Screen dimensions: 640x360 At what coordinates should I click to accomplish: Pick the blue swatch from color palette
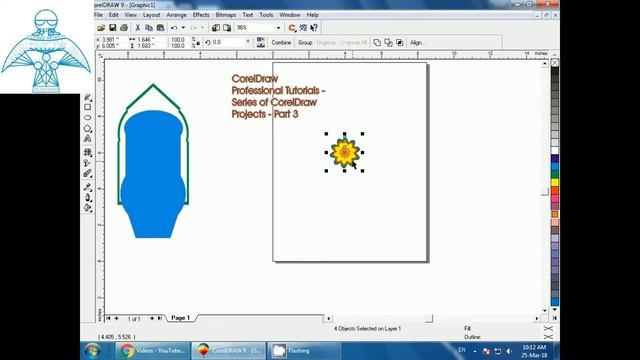[x=555, y=167]
